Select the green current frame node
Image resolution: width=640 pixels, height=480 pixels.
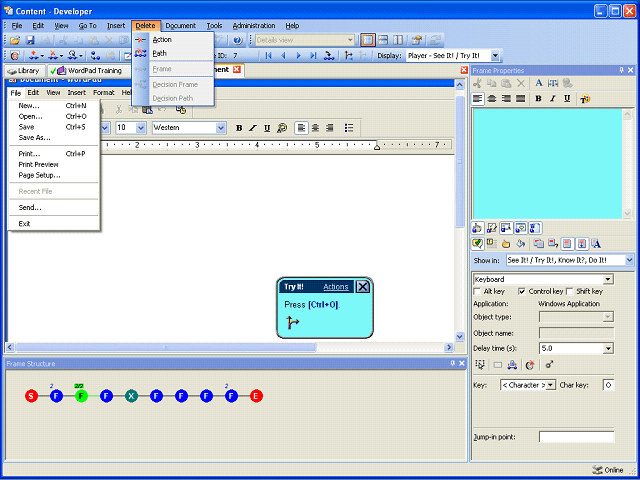coord(81,396)
